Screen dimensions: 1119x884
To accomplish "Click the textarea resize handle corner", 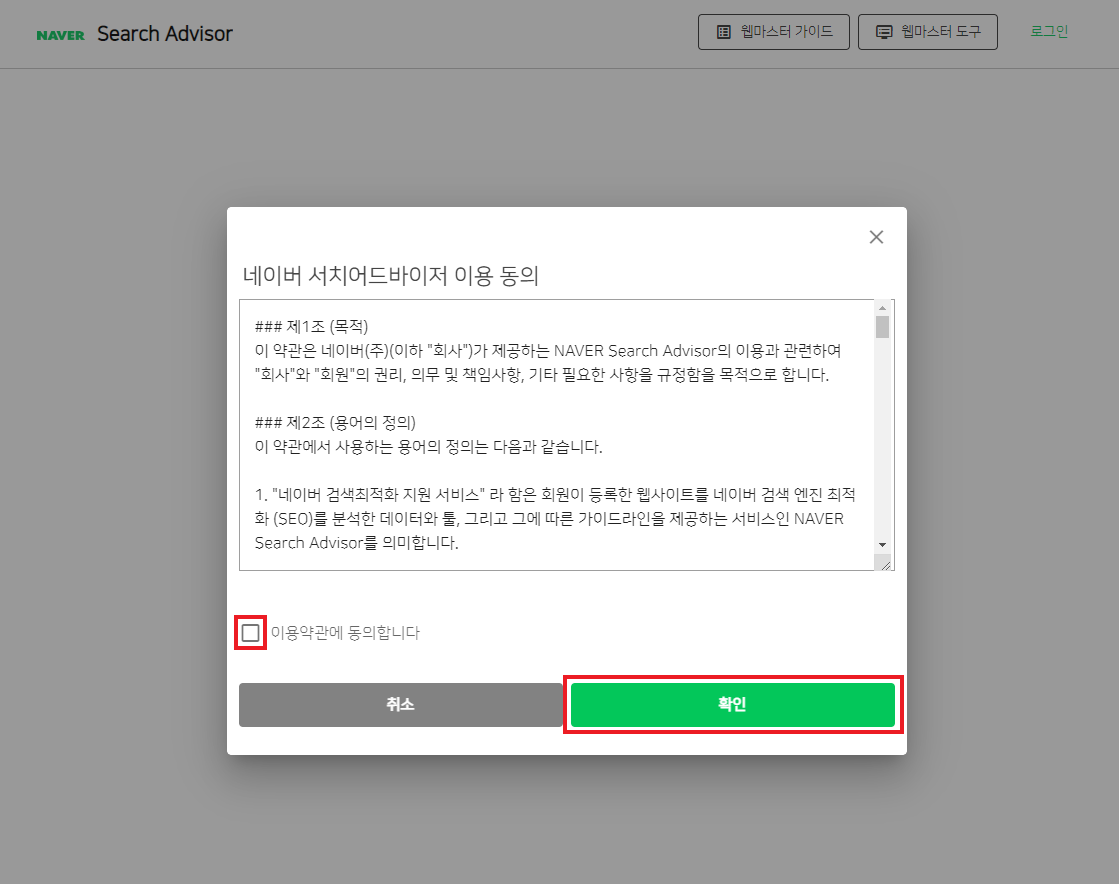I will (886, 565).
